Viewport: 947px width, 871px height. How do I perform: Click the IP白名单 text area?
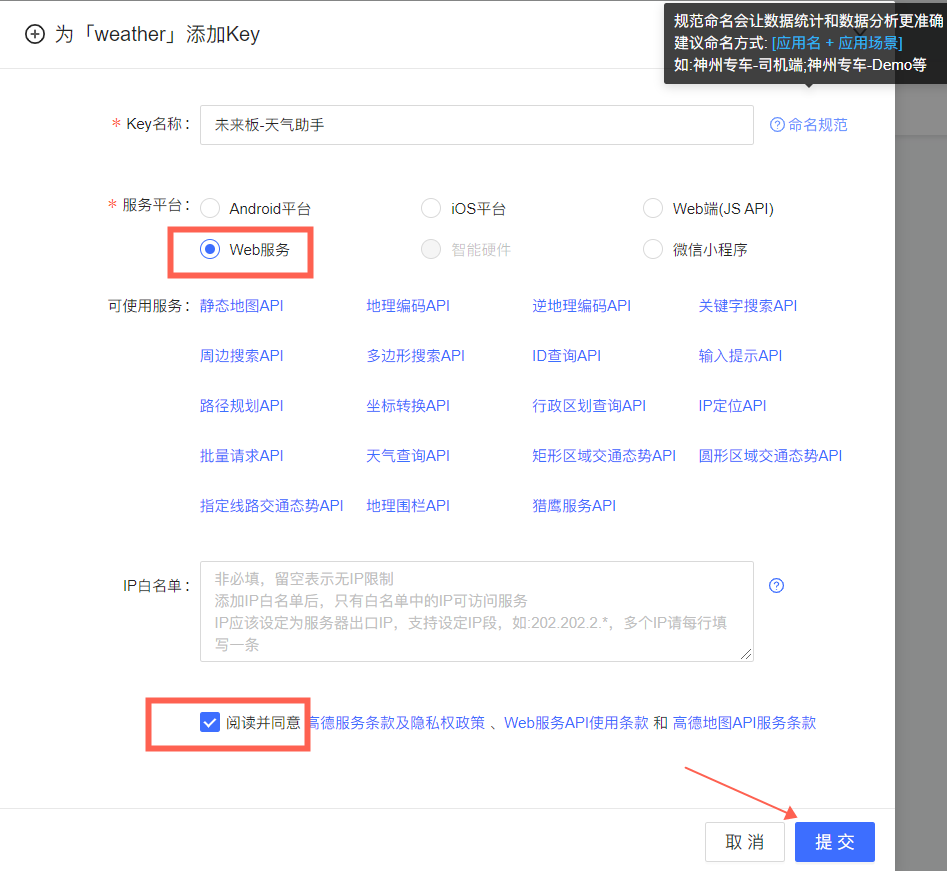[x=477, y=611]
